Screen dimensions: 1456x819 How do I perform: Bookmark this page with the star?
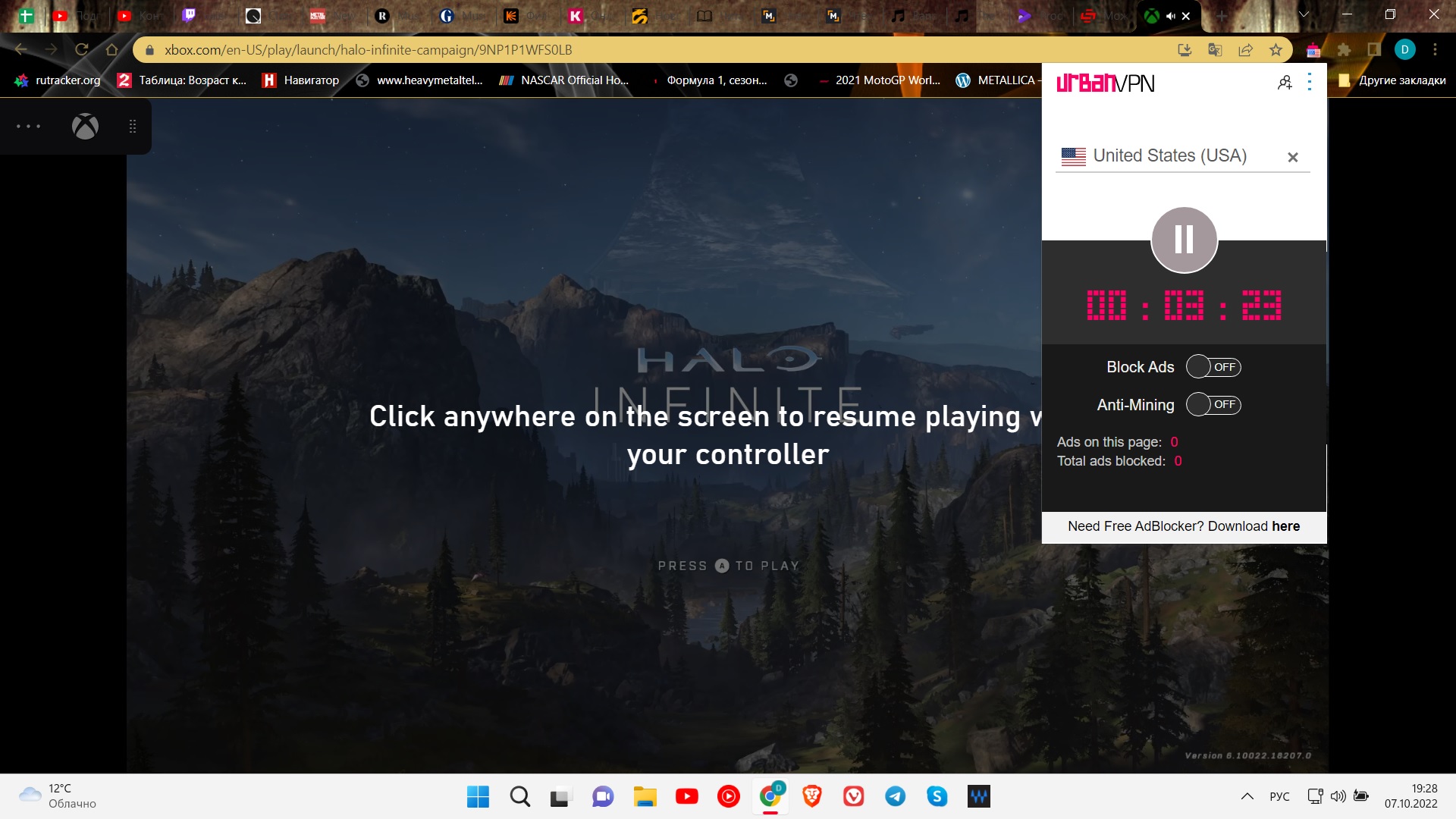1276,50
